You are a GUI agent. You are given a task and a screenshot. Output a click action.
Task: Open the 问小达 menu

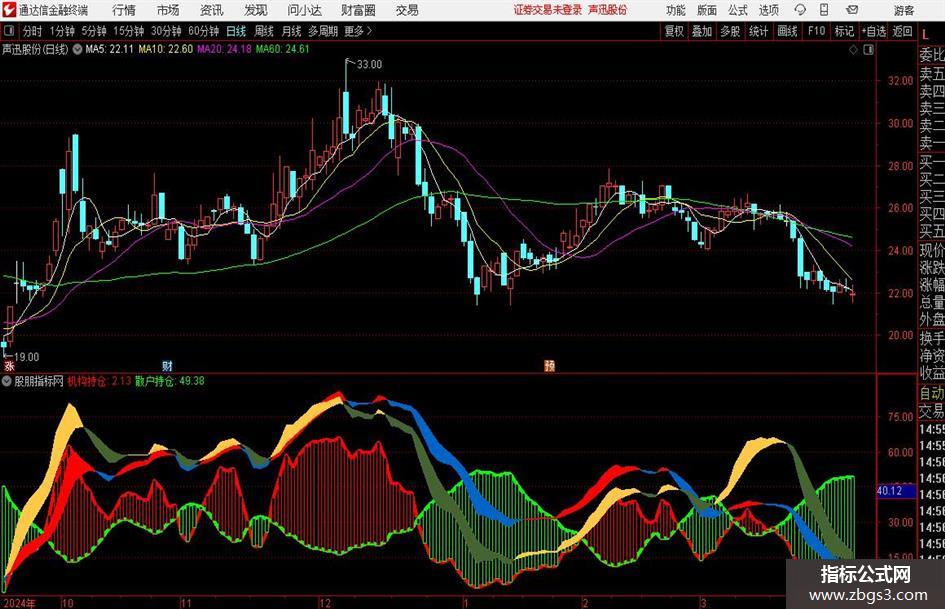304,10
